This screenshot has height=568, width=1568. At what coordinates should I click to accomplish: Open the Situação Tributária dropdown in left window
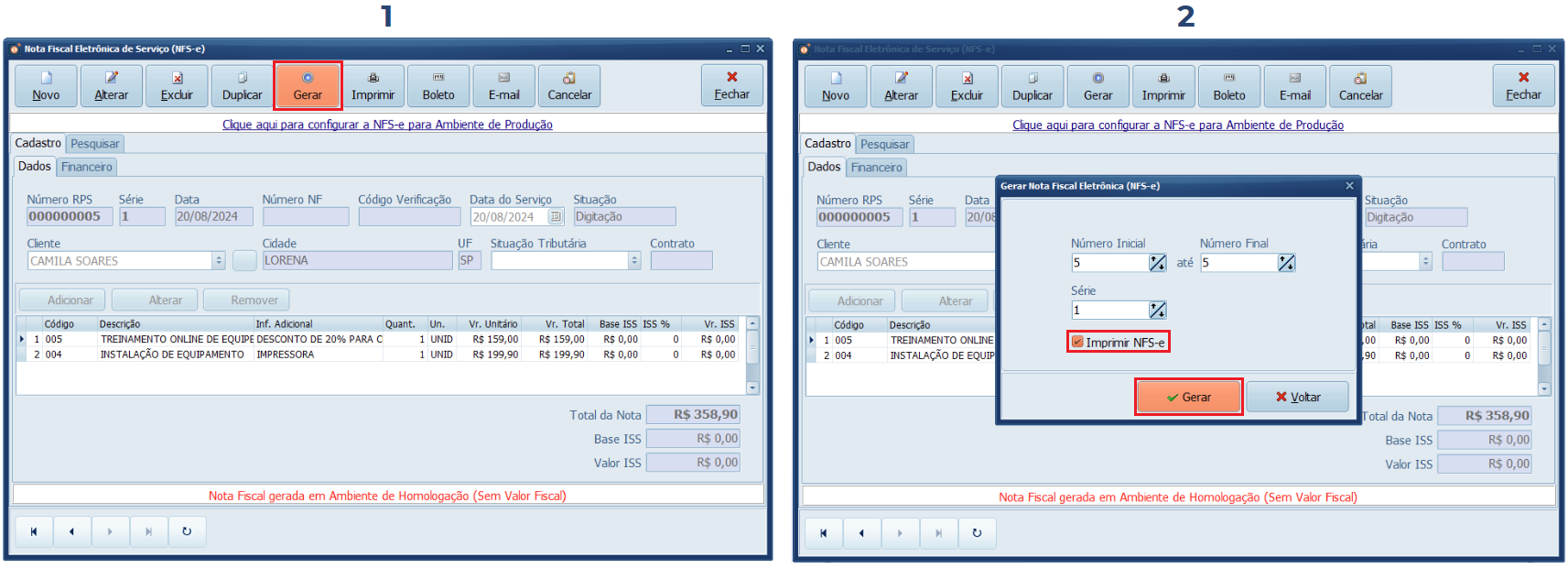pyautogui.click(x=634, y=261)
